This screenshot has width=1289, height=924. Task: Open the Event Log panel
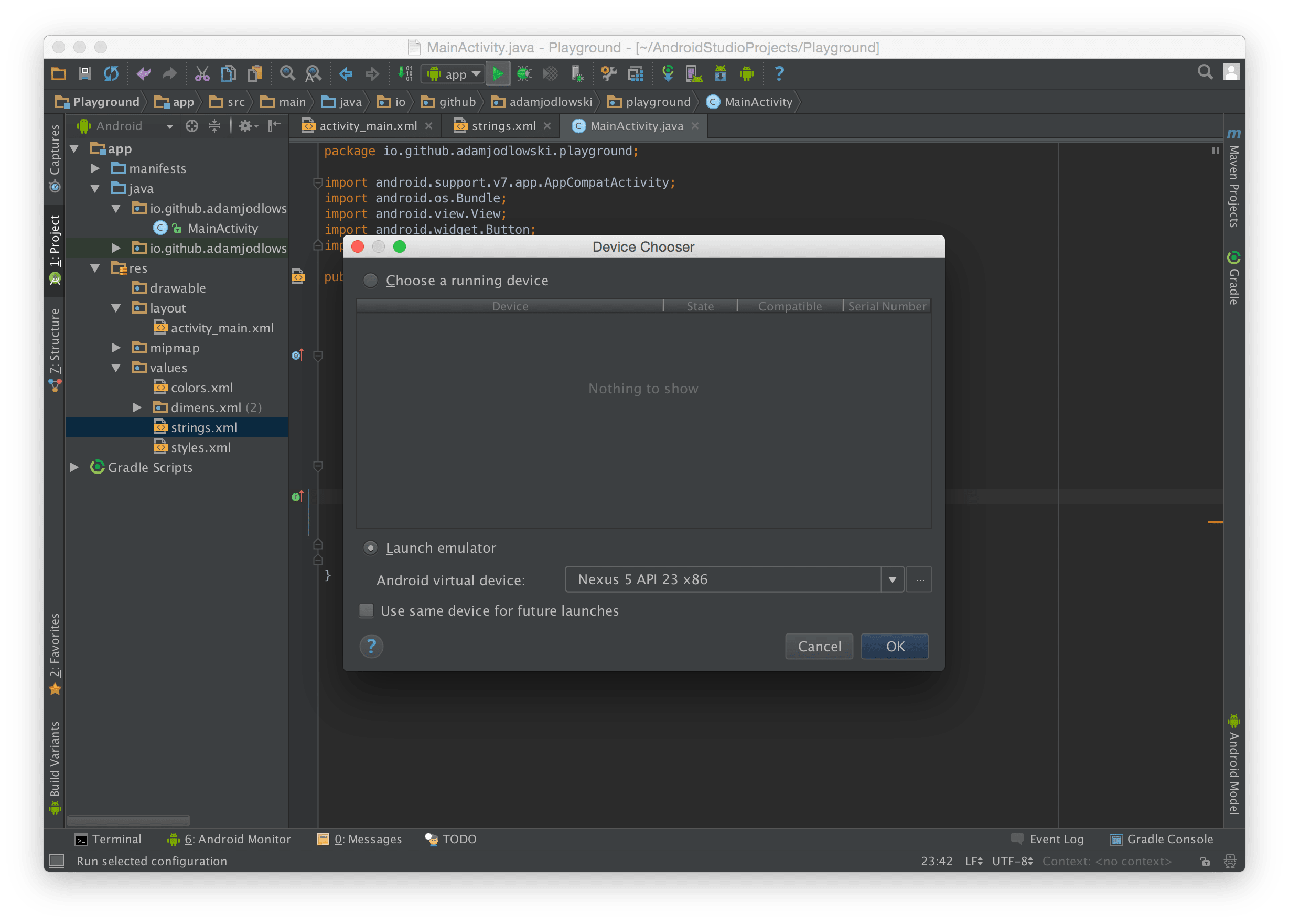[1048, 839]
